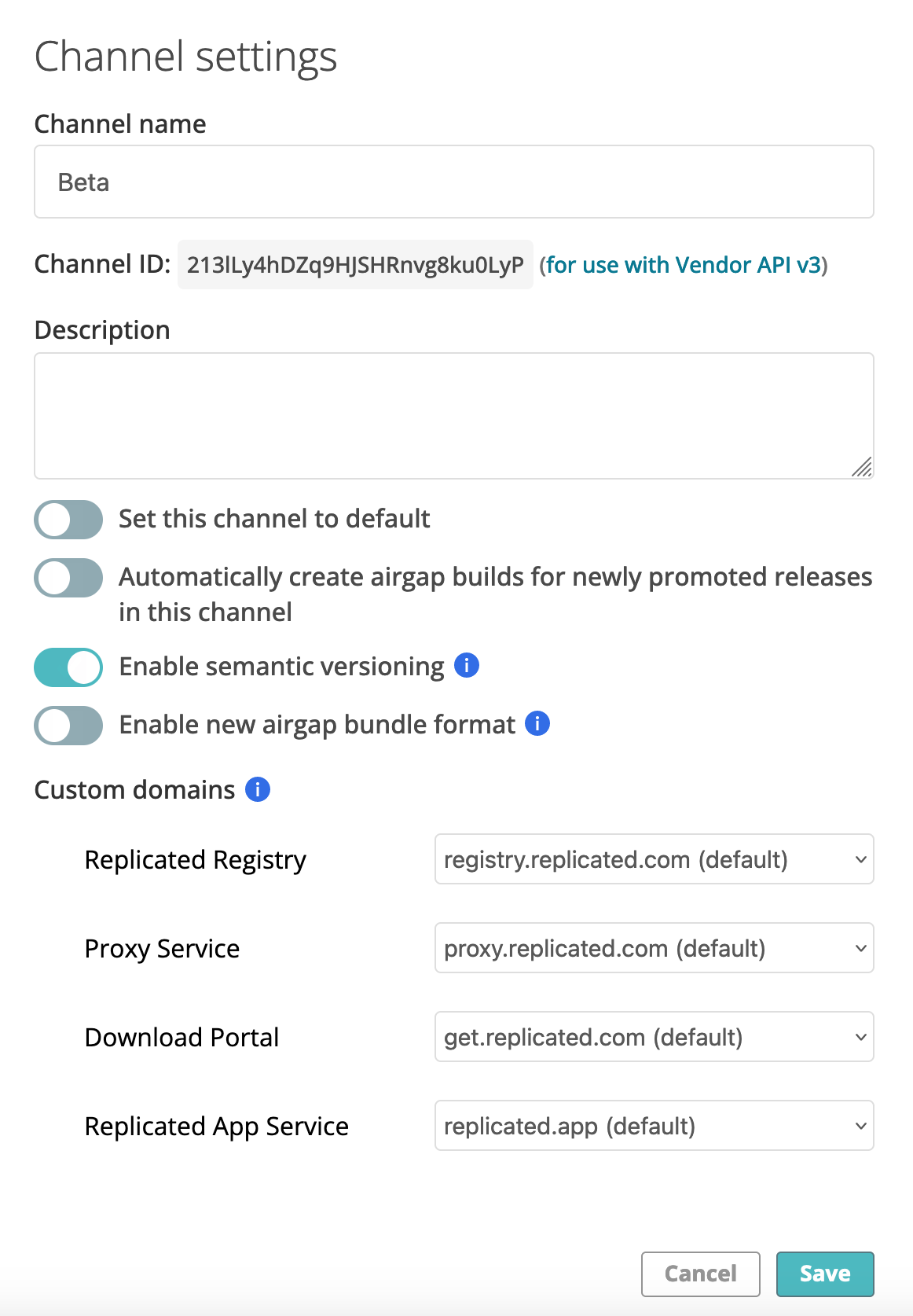The width and height of the screenshot is (913, 1316).
Task: Click the info icon beside Enable new airgap bundle format
Action: coord(537,724)
